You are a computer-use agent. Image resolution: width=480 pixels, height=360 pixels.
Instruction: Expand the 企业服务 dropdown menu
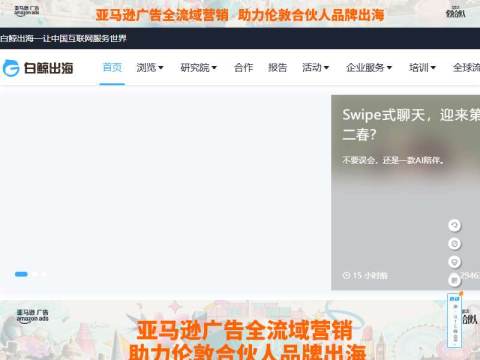click(x=369, y=68)
